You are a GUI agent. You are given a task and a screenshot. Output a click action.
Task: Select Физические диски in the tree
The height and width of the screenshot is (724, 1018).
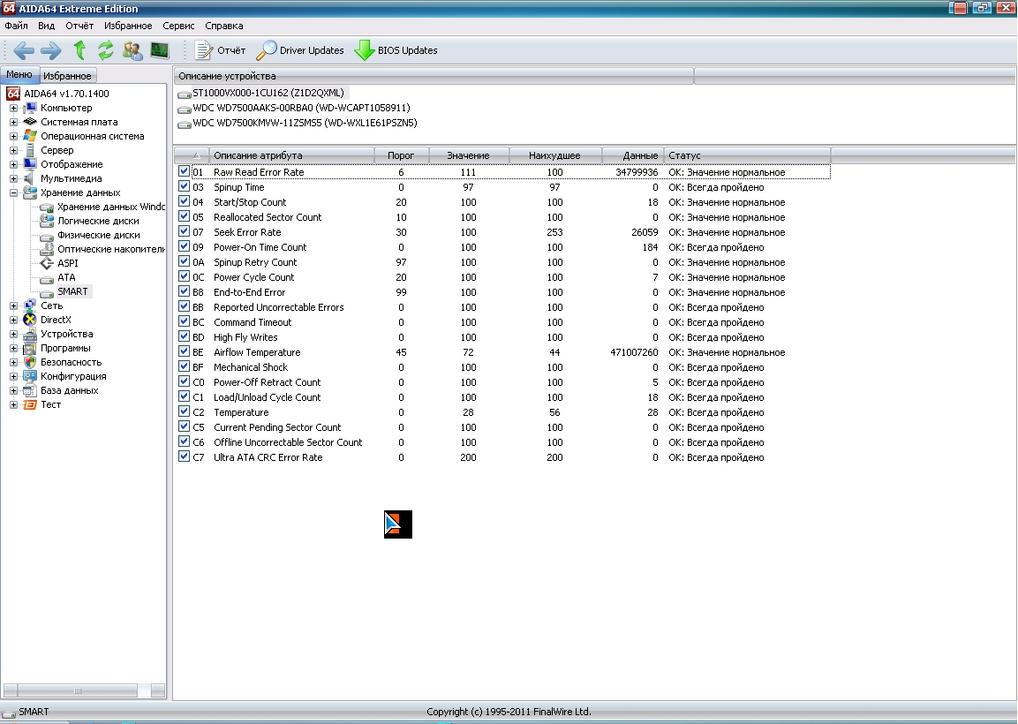tap(99, 235)
